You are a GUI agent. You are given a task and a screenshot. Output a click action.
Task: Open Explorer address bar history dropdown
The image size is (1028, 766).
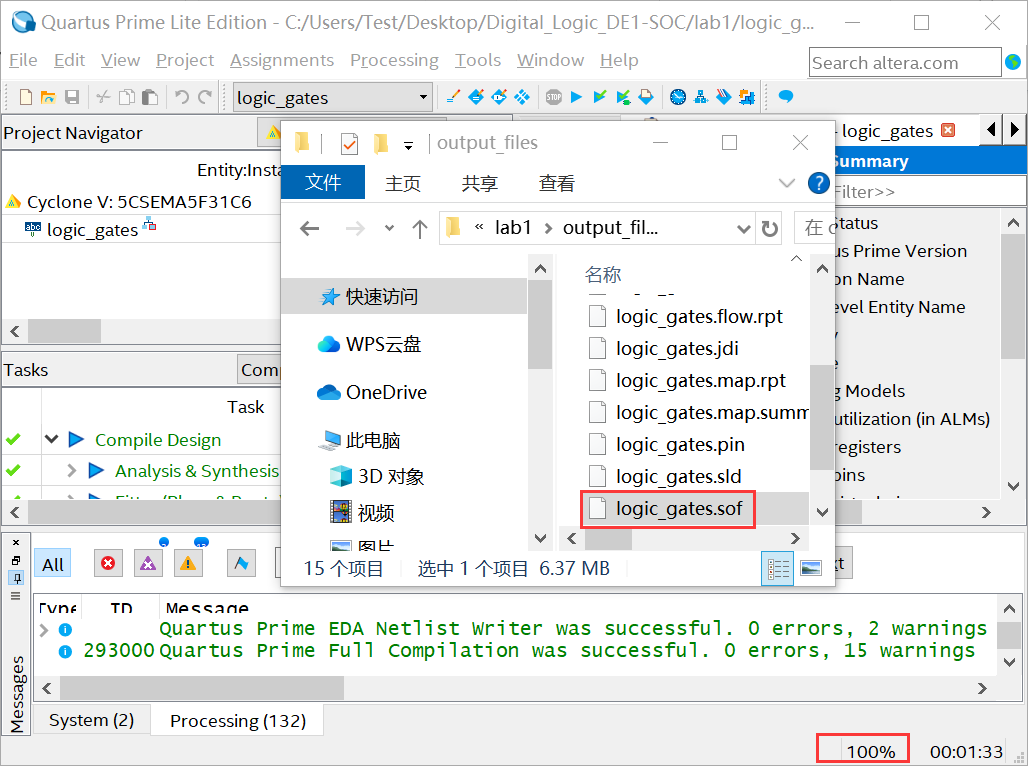(743, 228)
